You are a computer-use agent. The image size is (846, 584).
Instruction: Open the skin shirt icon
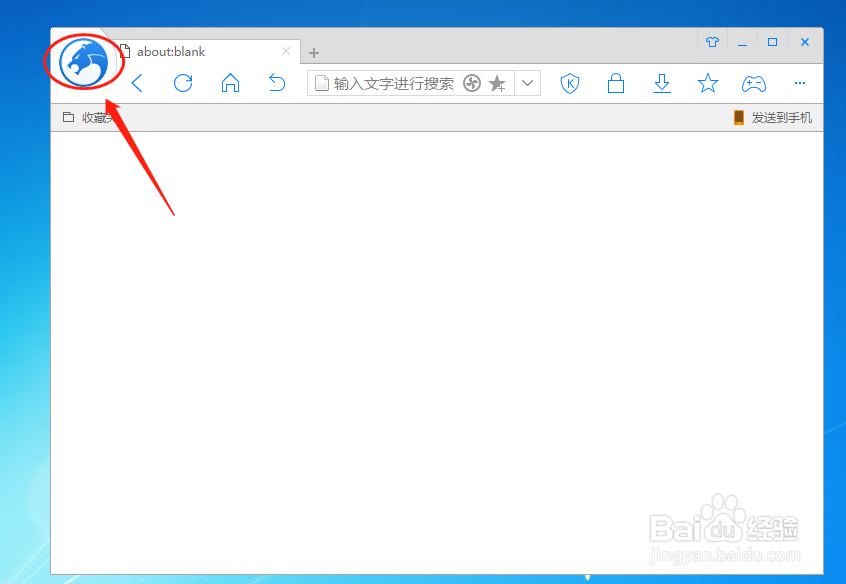coord(712,42)
